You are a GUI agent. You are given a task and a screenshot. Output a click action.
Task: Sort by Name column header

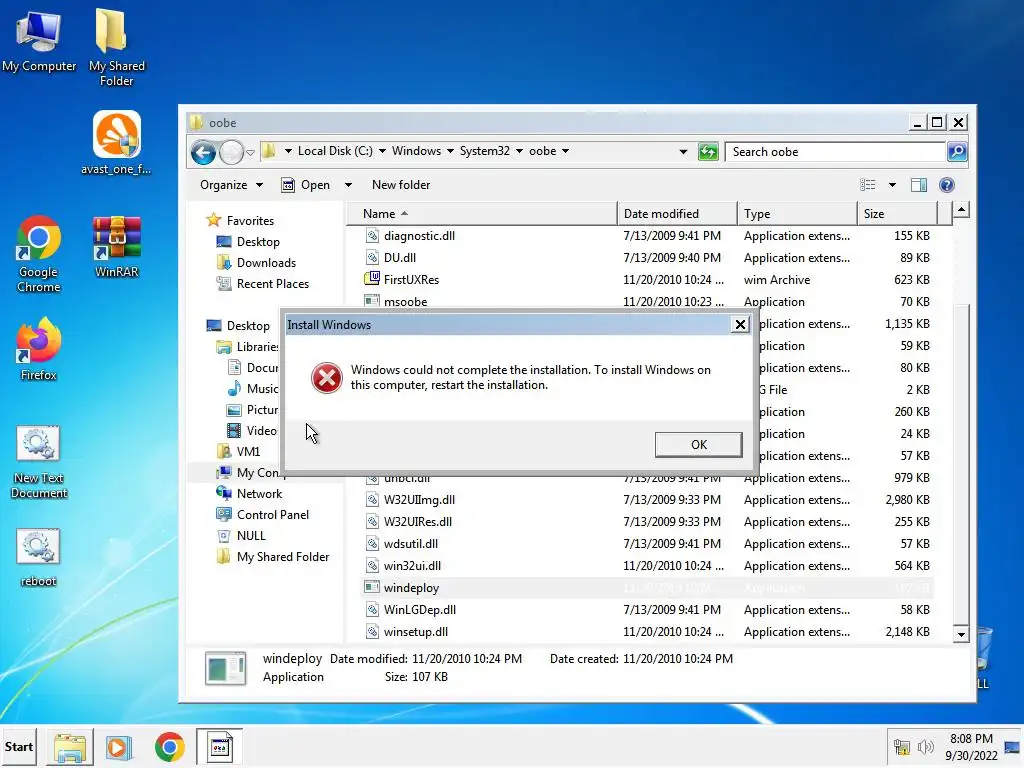(x=481, y=214)
